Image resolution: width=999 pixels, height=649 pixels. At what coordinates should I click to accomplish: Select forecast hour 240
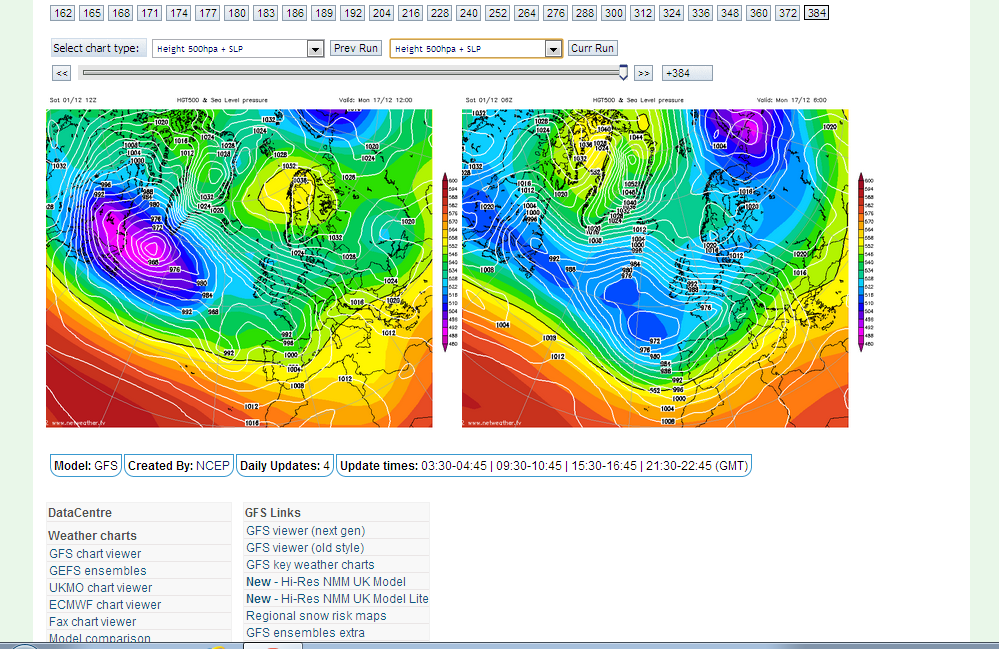[469, 13]
